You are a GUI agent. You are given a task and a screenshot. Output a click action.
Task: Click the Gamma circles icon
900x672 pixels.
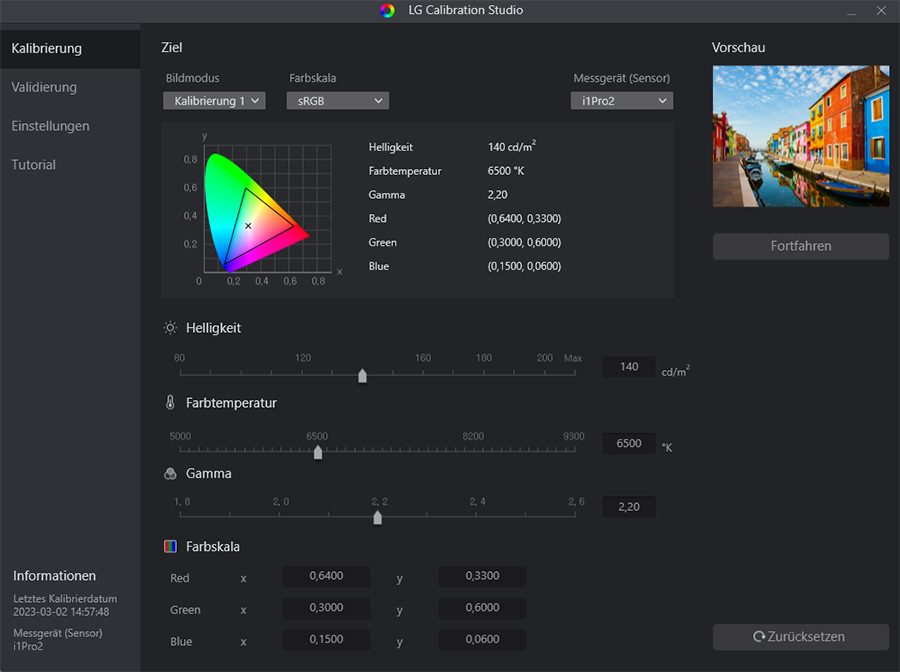[x=170, y=473]
